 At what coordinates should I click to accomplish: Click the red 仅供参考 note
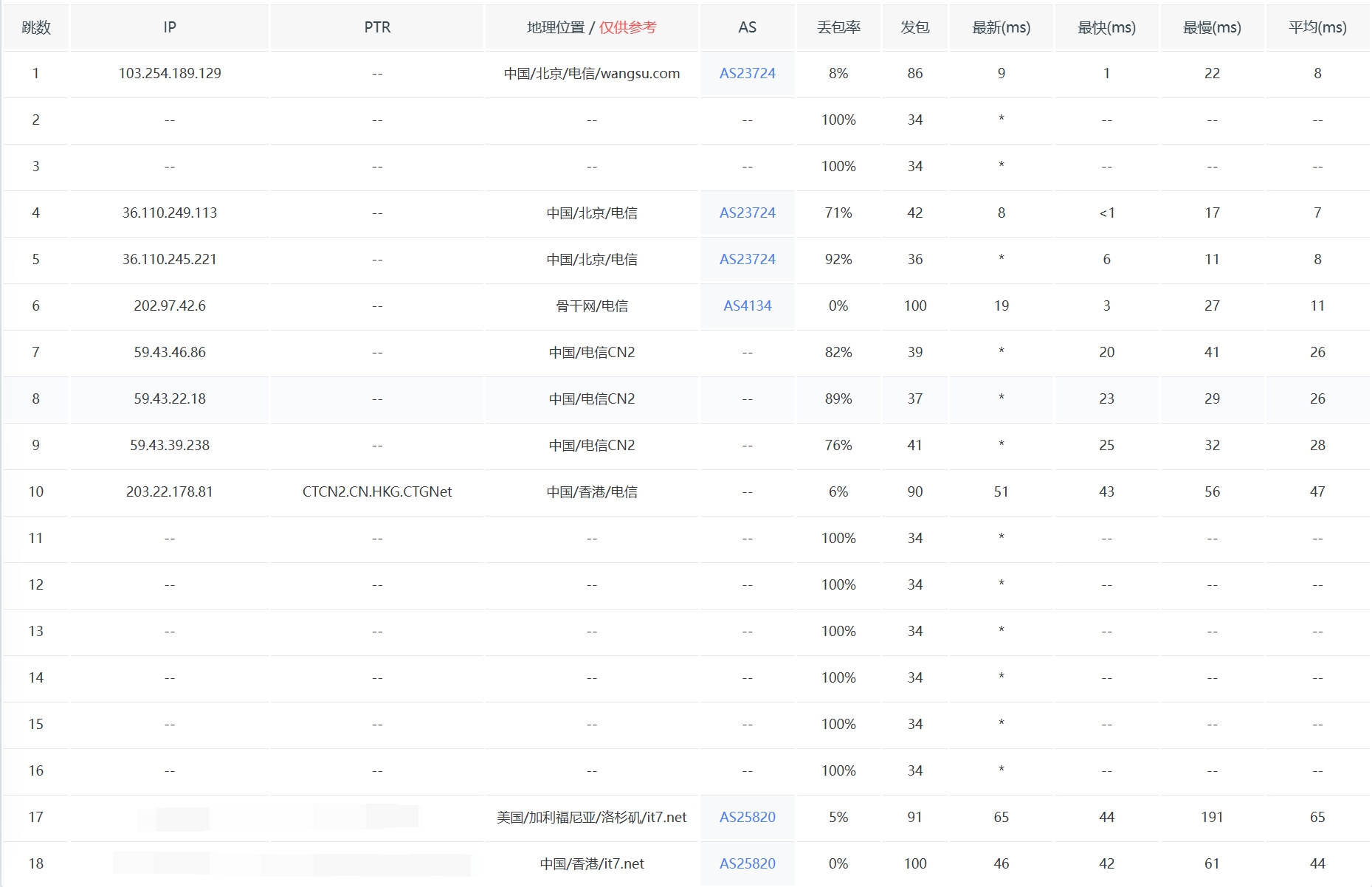[627, 27]
